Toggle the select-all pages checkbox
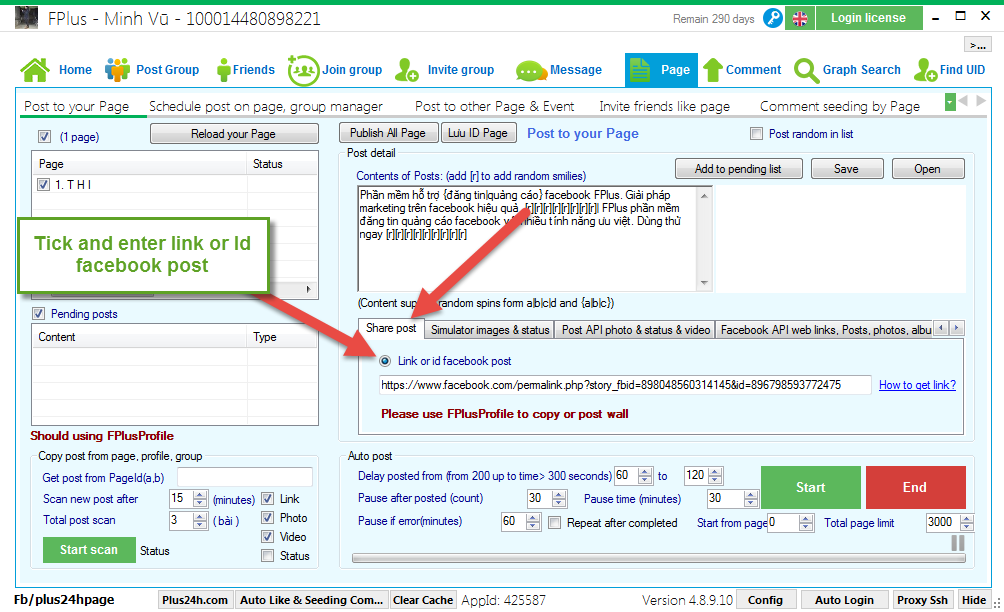Screen dimensions: 1004x612 coord(44,136)
